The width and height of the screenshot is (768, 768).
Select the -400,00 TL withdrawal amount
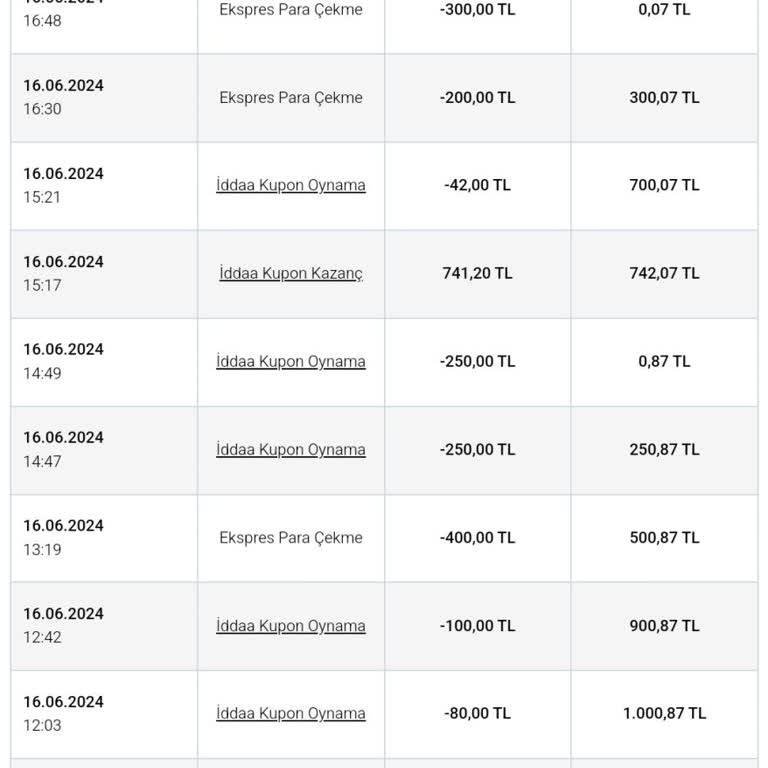477,537
